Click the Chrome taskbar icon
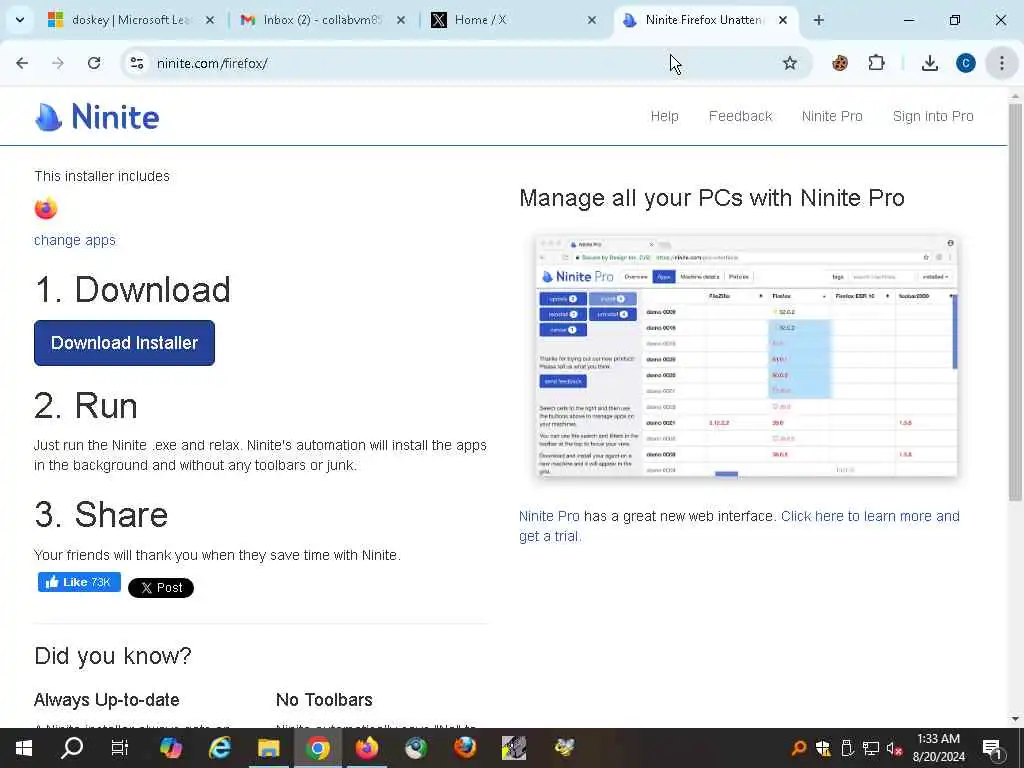This screenshot has height=768, width=1024. 317,748
